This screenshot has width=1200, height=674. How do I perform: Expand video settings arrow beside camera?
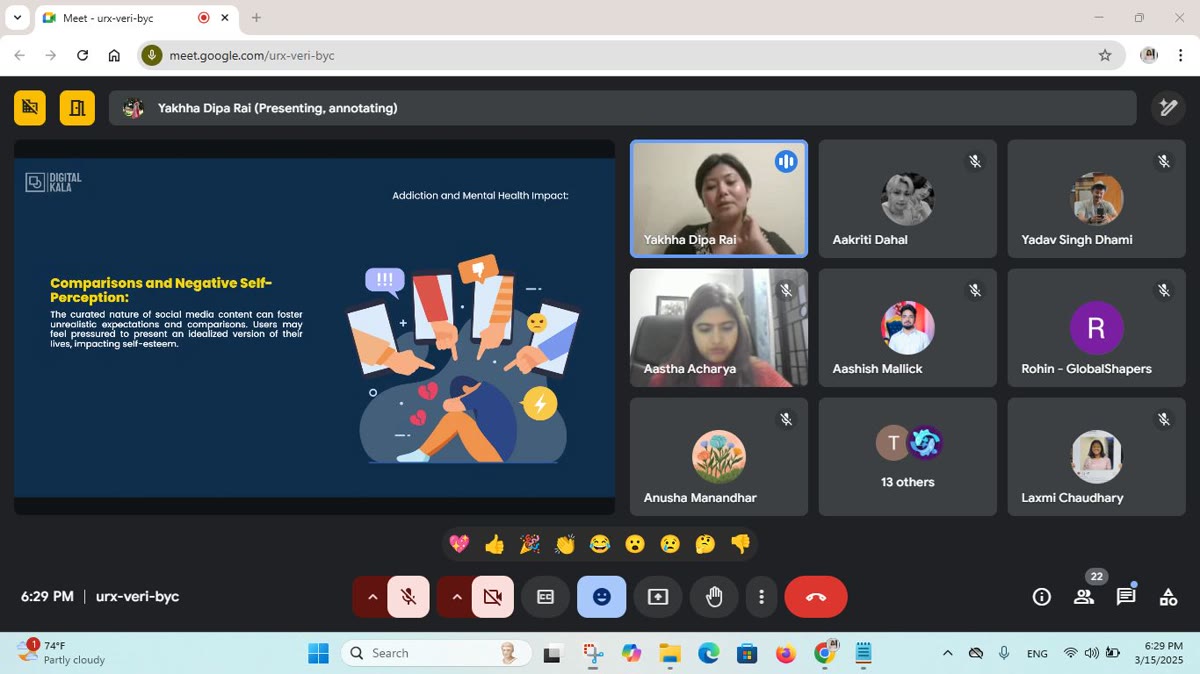(x=456, y=597)
